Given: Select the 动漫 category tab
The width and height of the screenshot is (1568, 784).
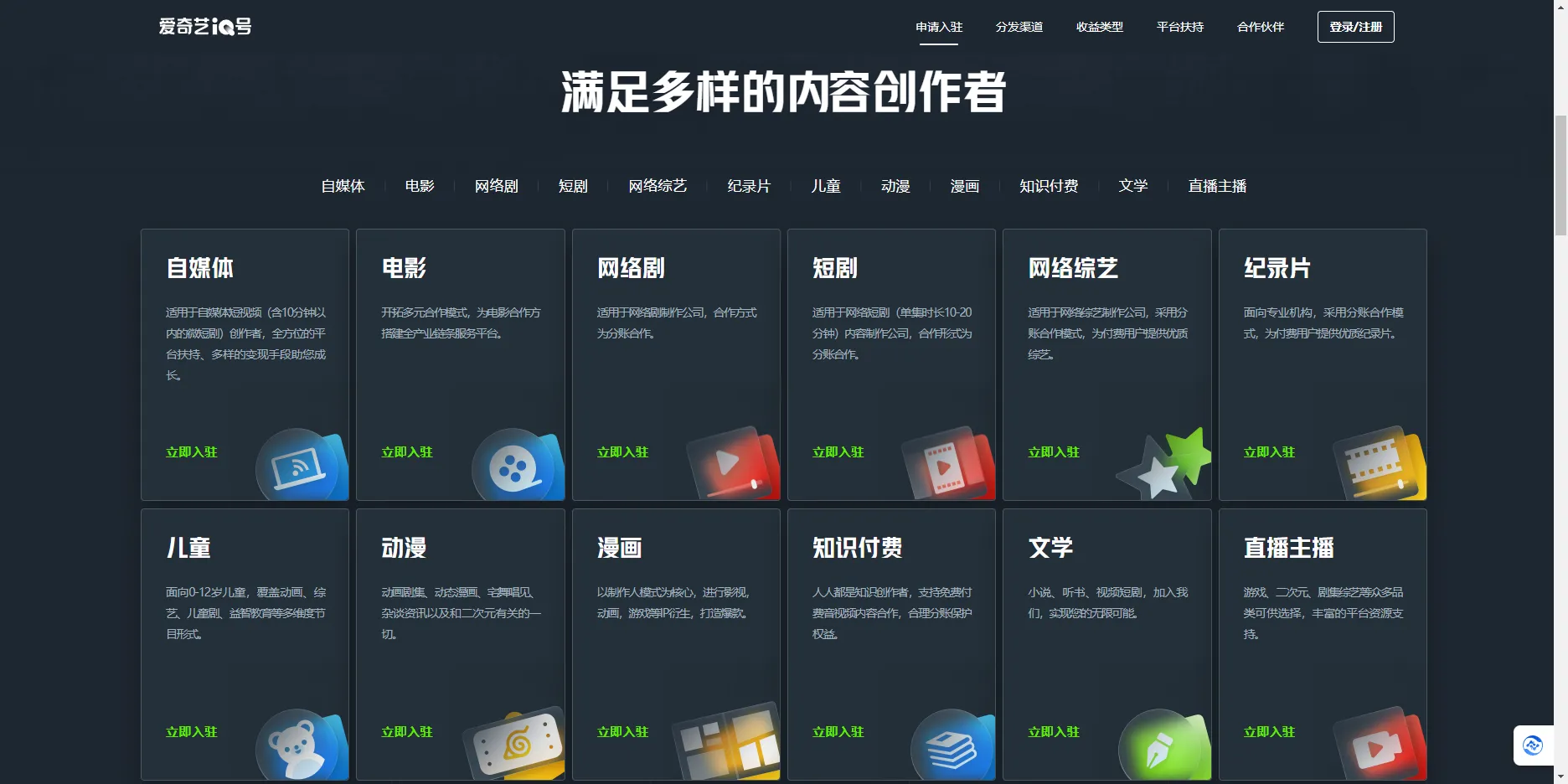Looking at the screenshot, I should pyautogui.click(x=895, y=186).
